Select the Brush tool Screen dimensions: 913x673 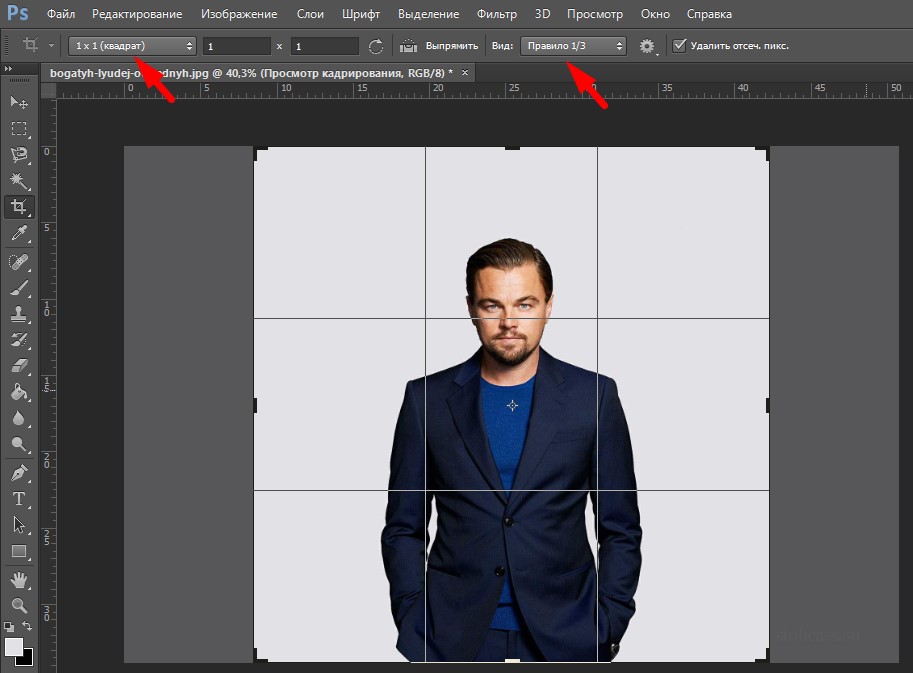[x=19, y=288]
